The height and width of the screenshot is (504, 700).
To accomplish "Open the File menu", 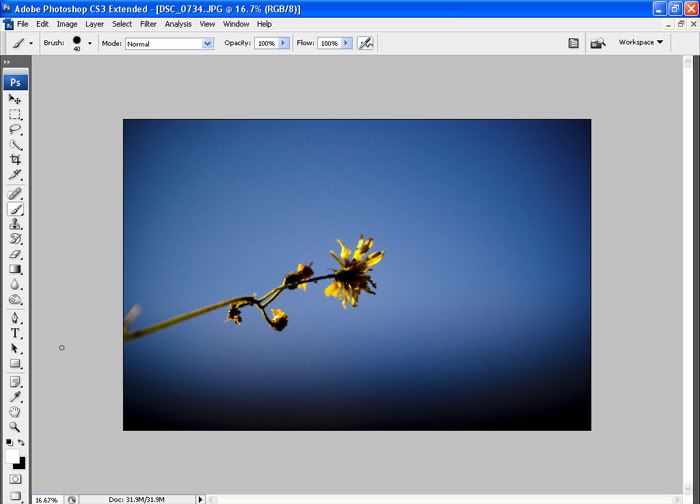I will [x=22, y=24].
